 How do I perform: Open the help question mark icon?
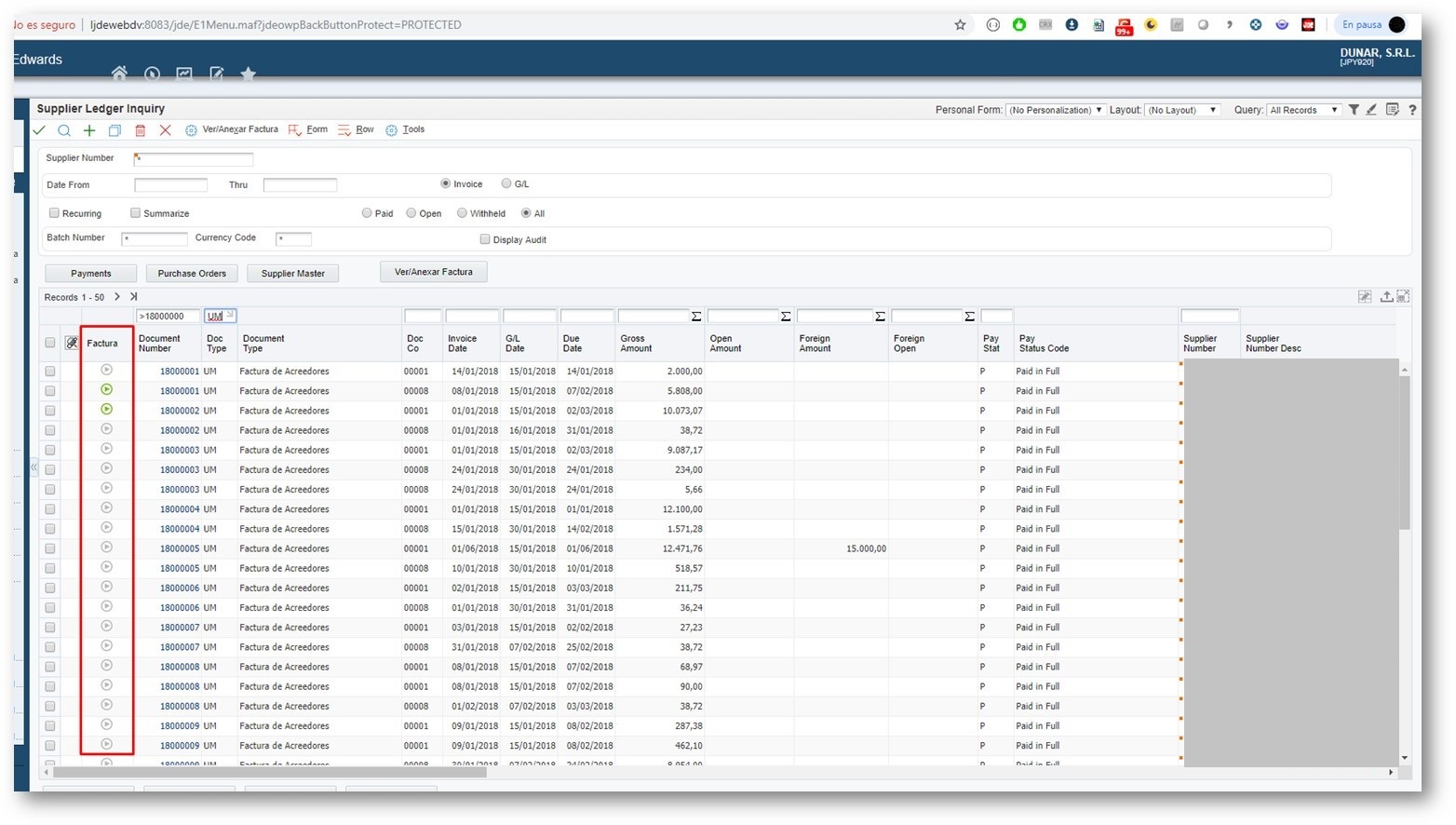[1413, 110]
